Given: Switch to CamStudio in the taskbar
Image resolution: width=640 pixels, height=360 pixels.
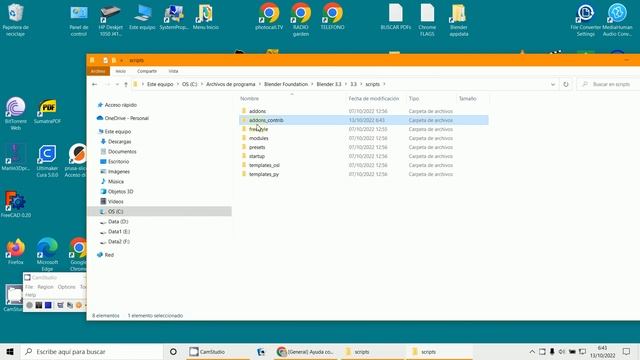Looking at the screenshot, I should pos(218,351).
